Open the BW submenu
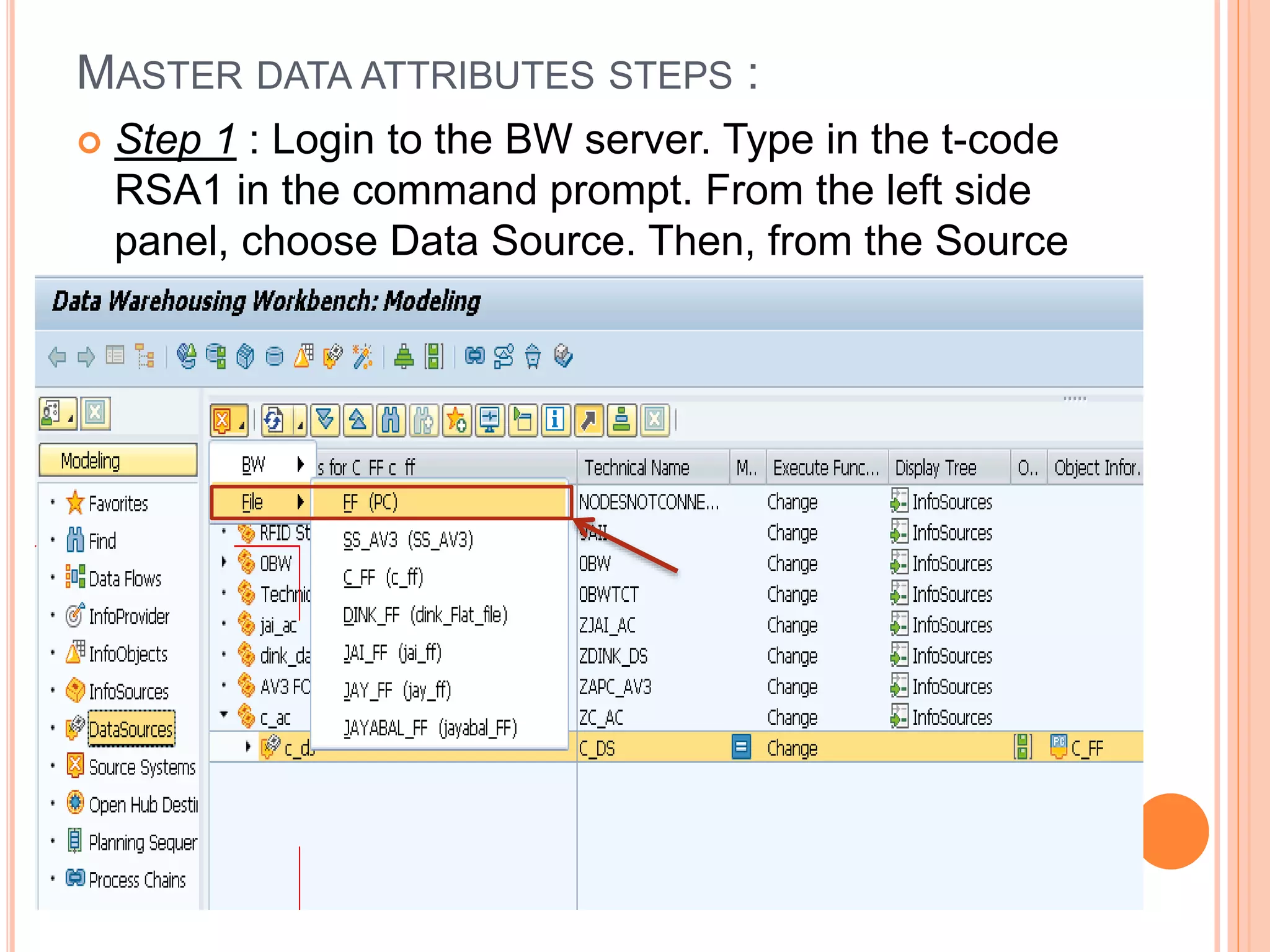 coord(264,464)
